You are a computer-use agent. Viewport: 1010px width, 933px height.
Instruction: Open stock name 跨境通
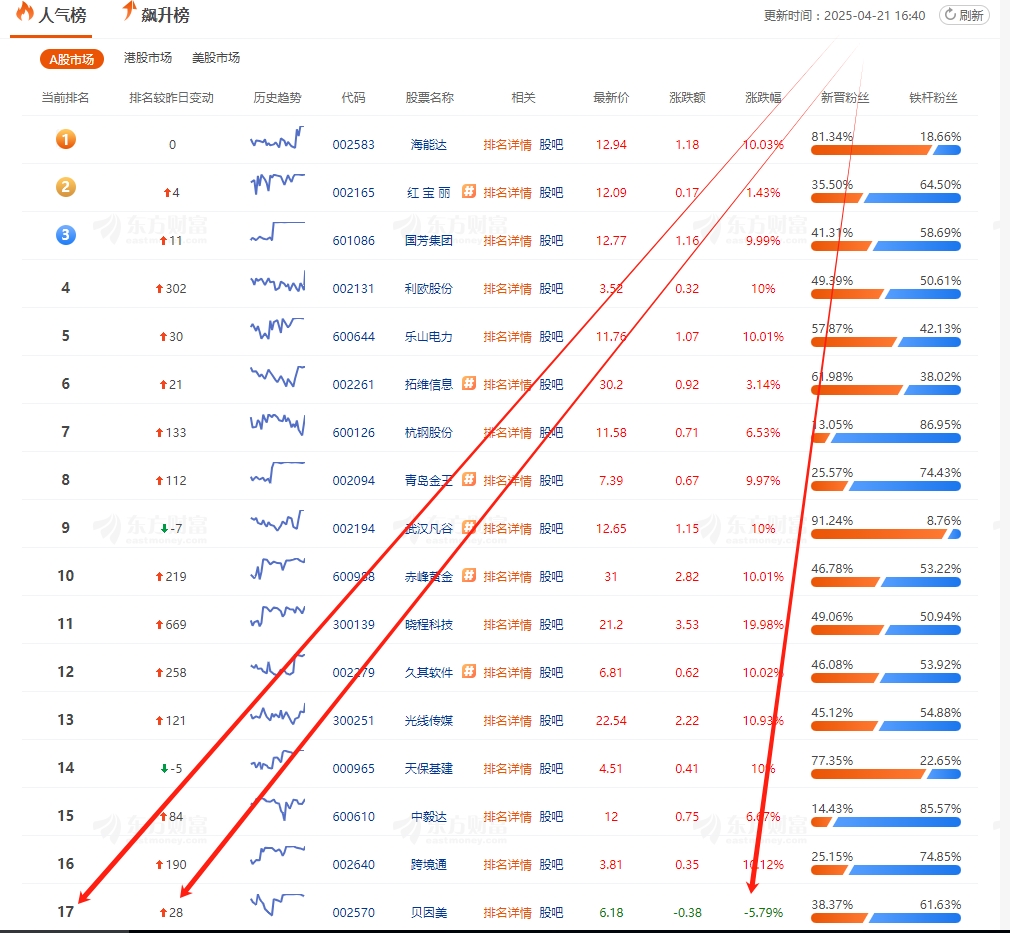[429, 865]
